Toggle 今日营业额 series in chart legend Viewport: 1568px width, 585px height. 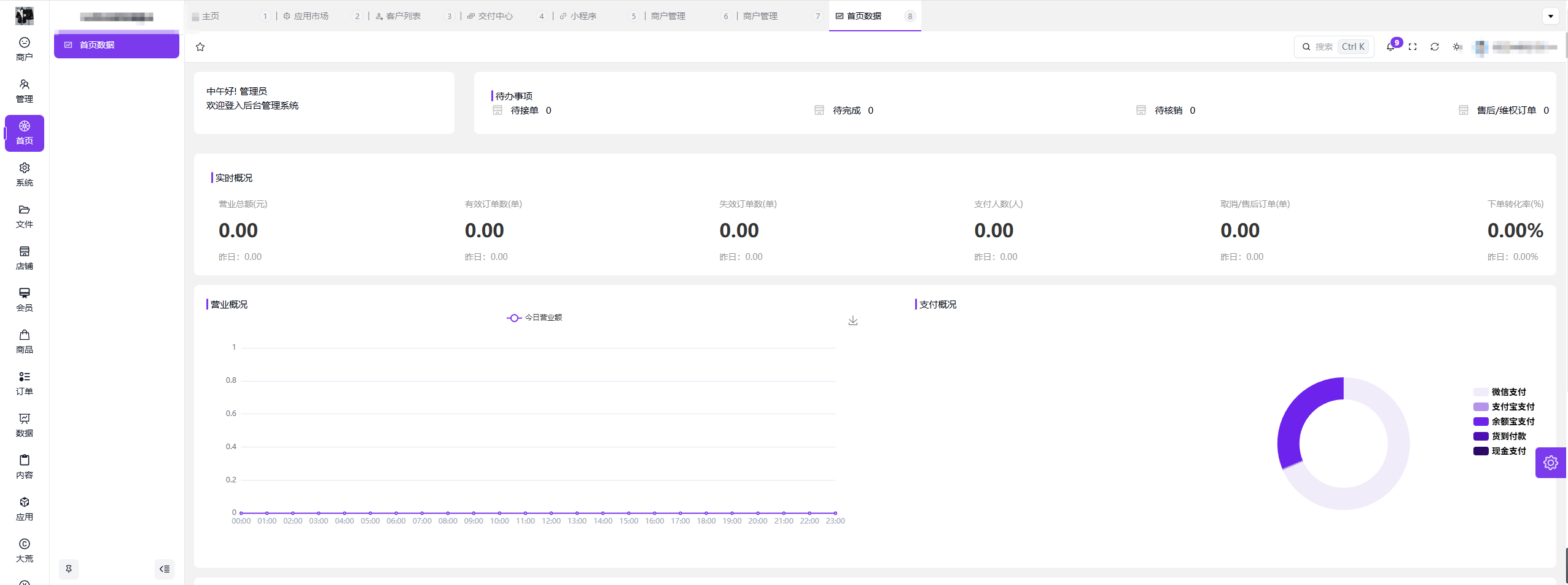(x=534, y=318)
